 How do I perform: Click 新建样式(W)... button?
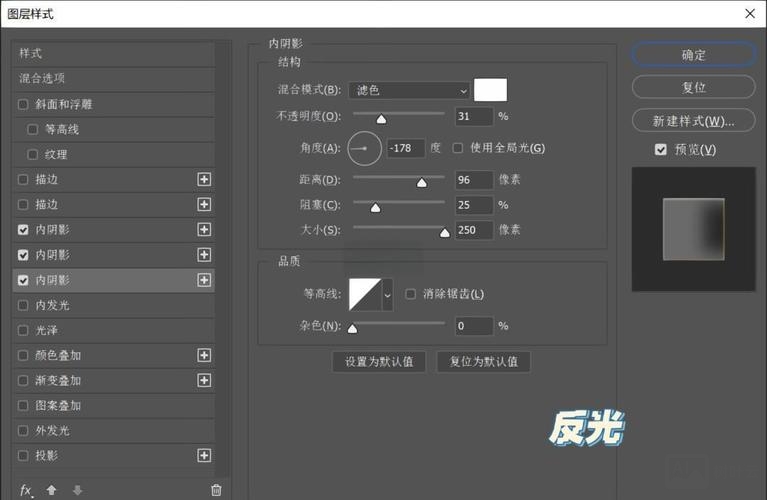(x=694, y=120)
